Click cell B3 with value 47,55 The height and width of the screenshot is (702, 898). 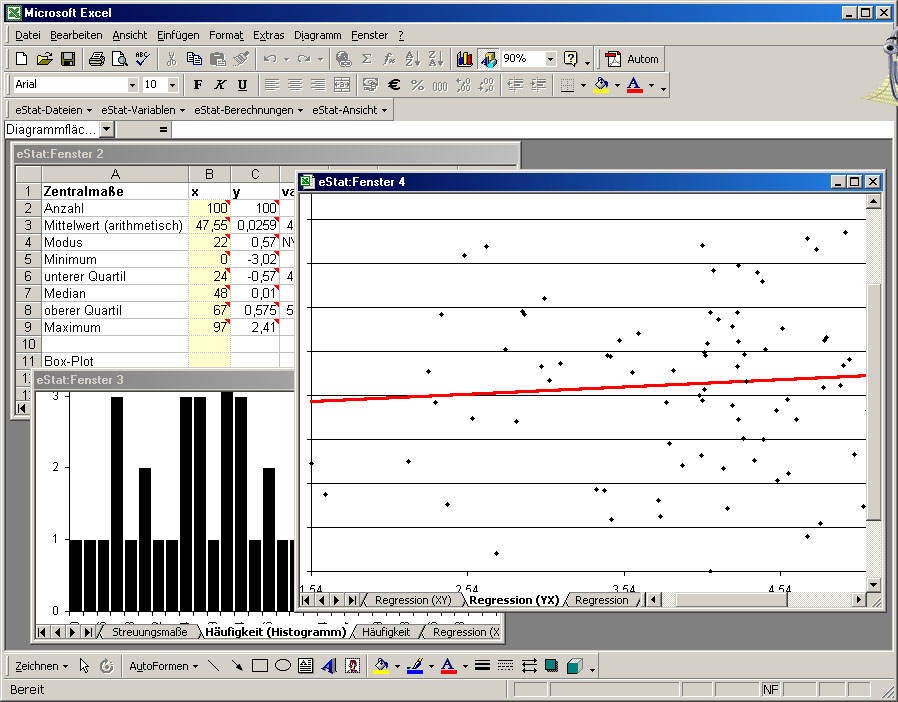[x=209, y=225]
